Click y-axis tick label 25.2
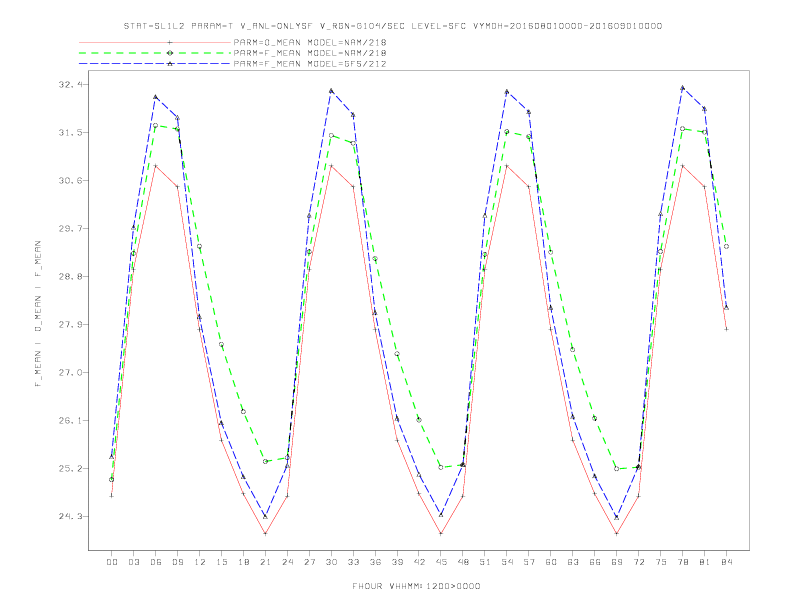 coord(70,468)
